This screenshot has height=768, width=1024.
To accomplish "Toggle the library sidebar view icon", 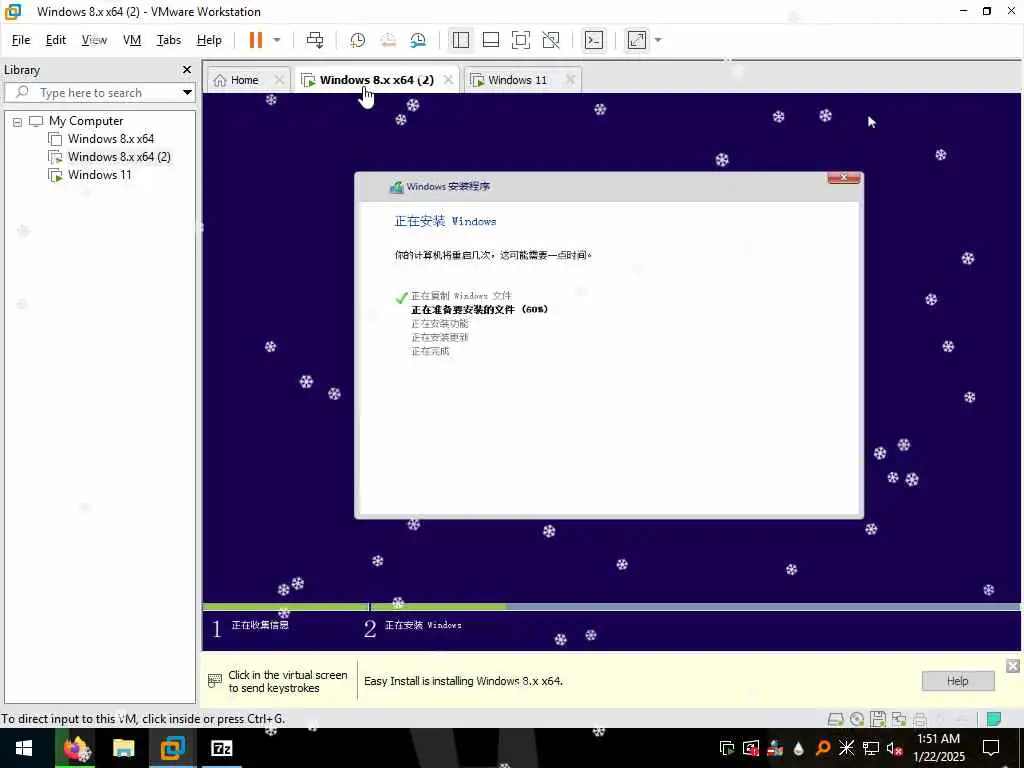I will [460, 40].
